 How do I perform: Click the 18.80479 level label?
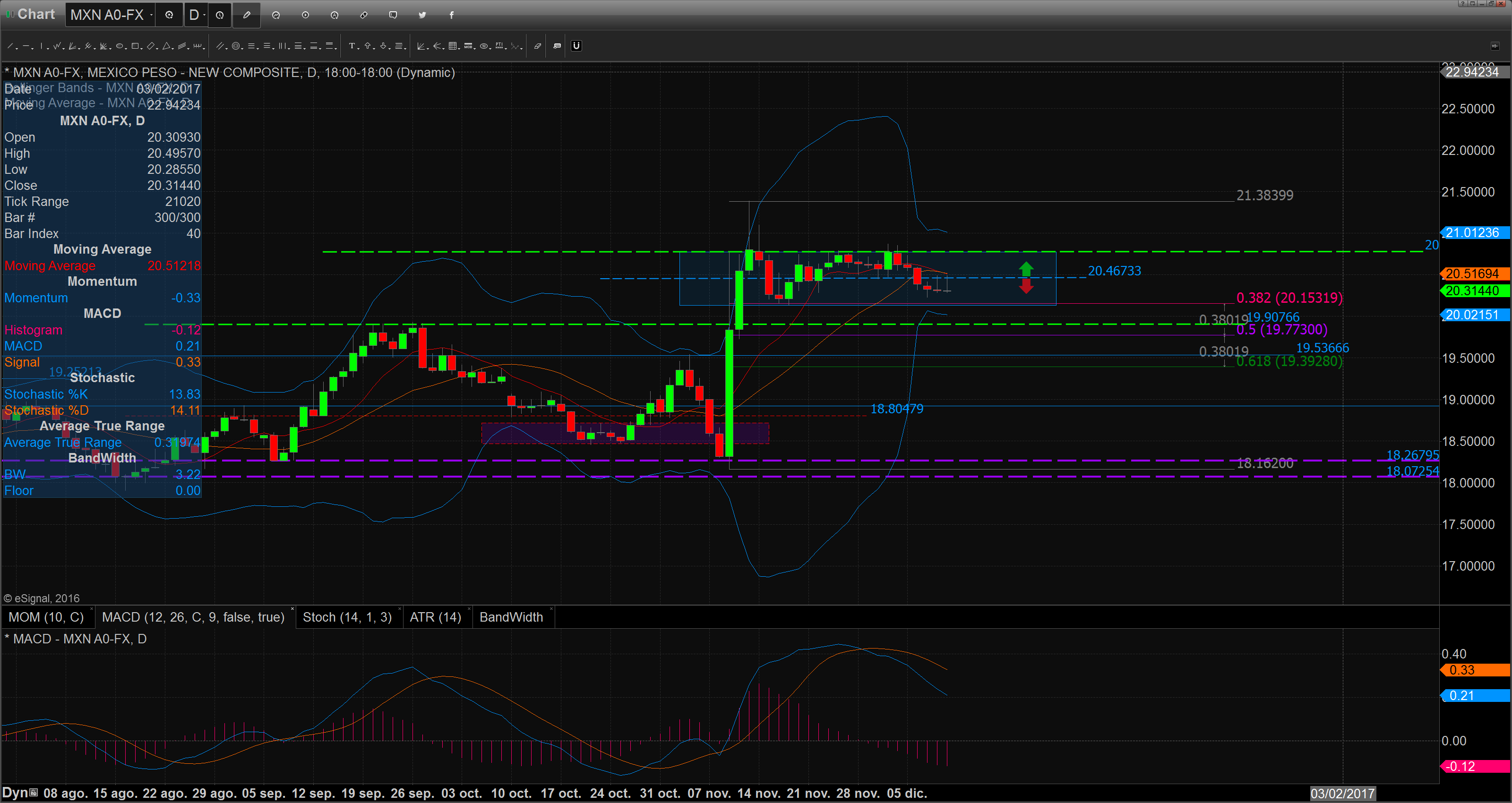[x=896, y=409]
